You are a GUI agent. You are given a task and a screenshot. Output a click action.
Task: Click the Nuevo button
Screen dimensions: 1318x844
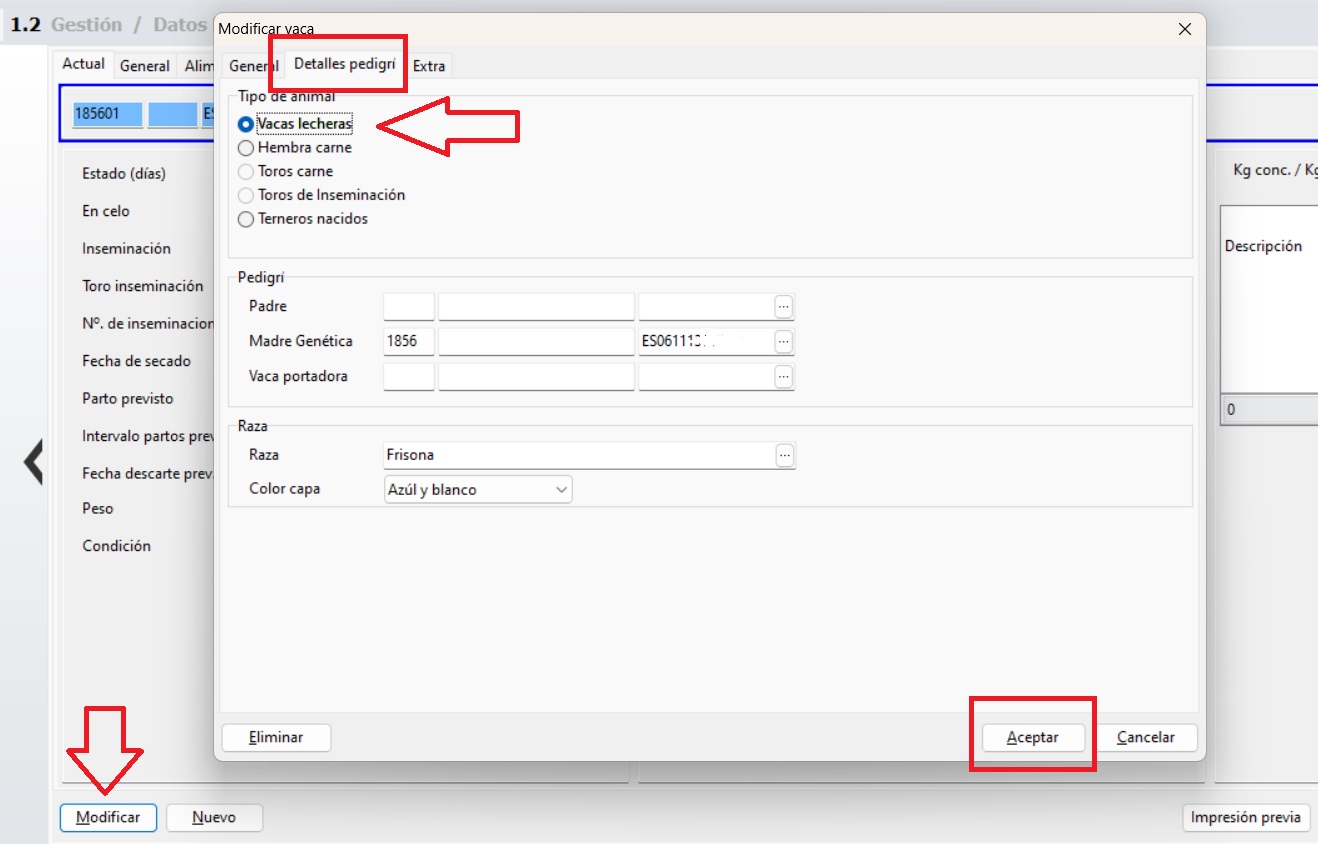pos(214,817)
